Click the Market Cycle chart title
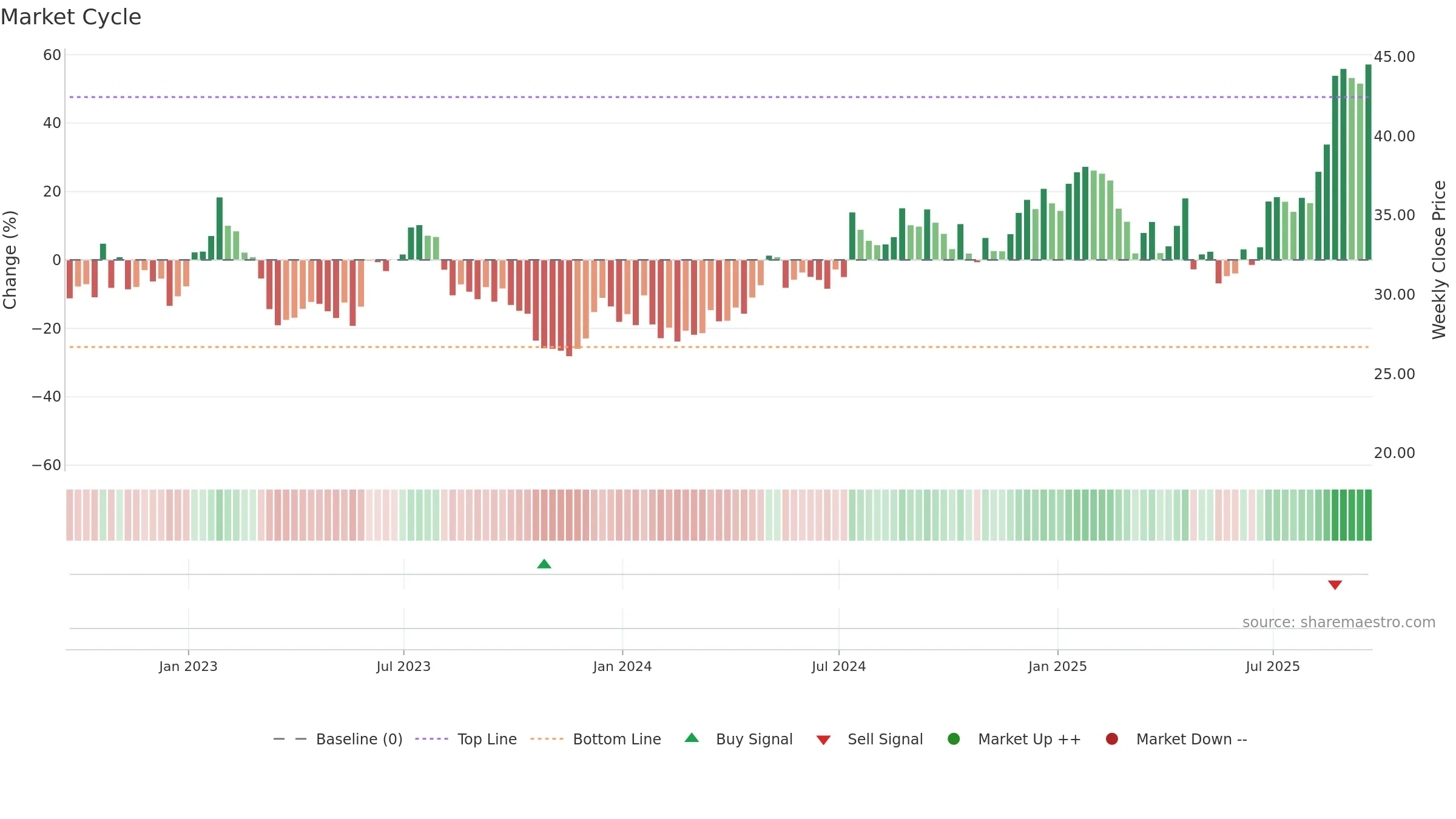Viewport: 1456px width, 819px height. pyautogui.click(x=71, y=17)
